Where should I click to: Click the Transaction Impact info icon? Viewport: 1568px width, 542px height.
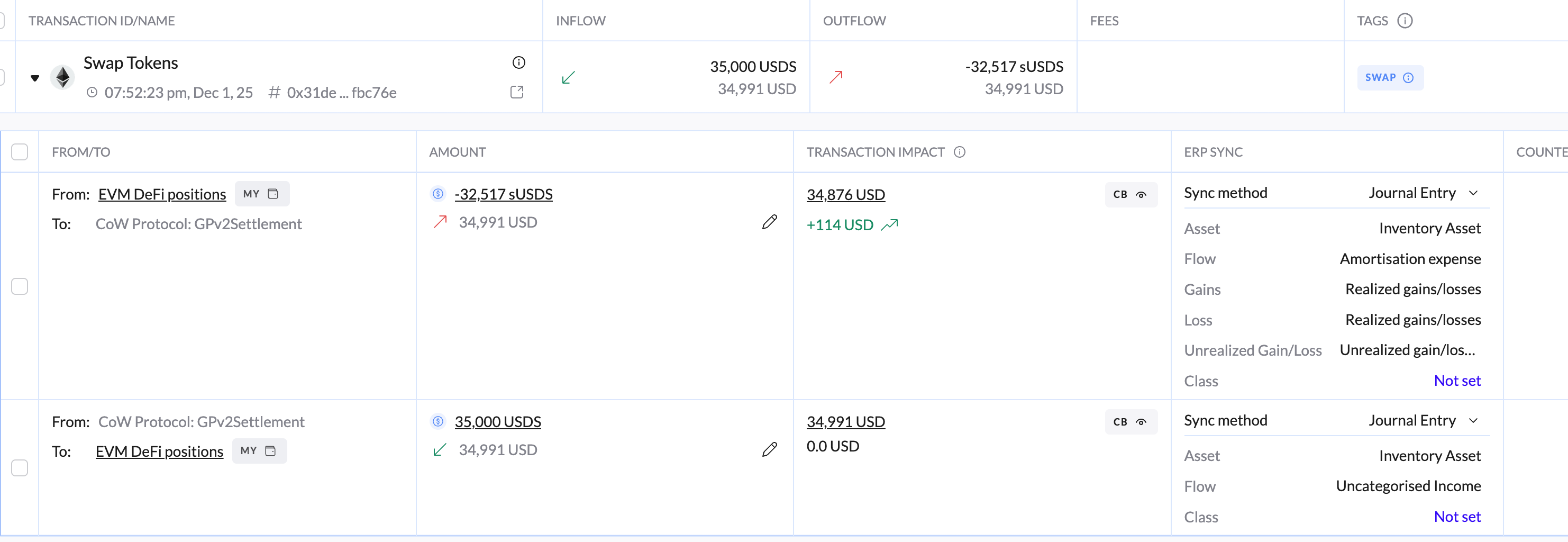(959, 152)
